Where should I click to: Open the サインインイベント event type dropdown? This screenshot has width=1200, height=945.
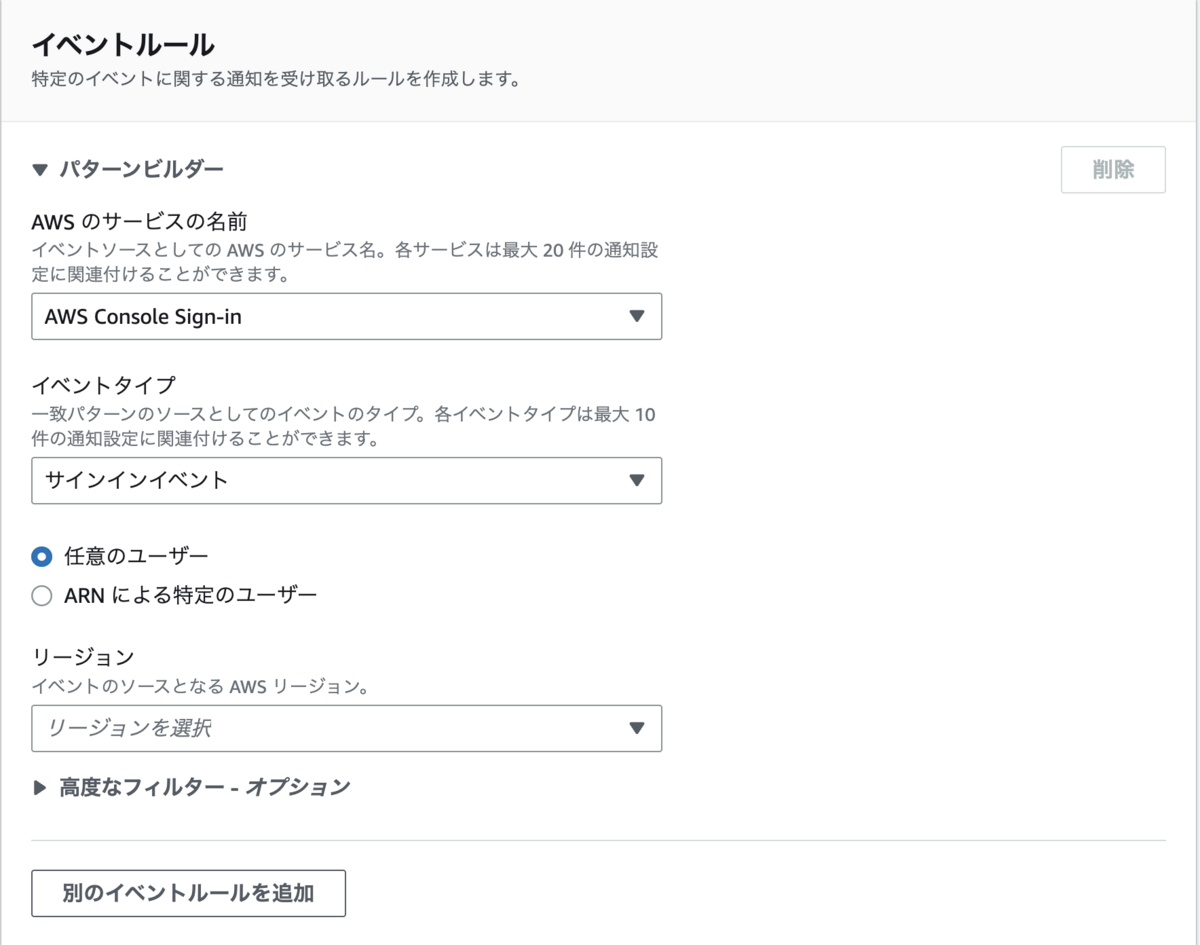[x=346, y=480]
